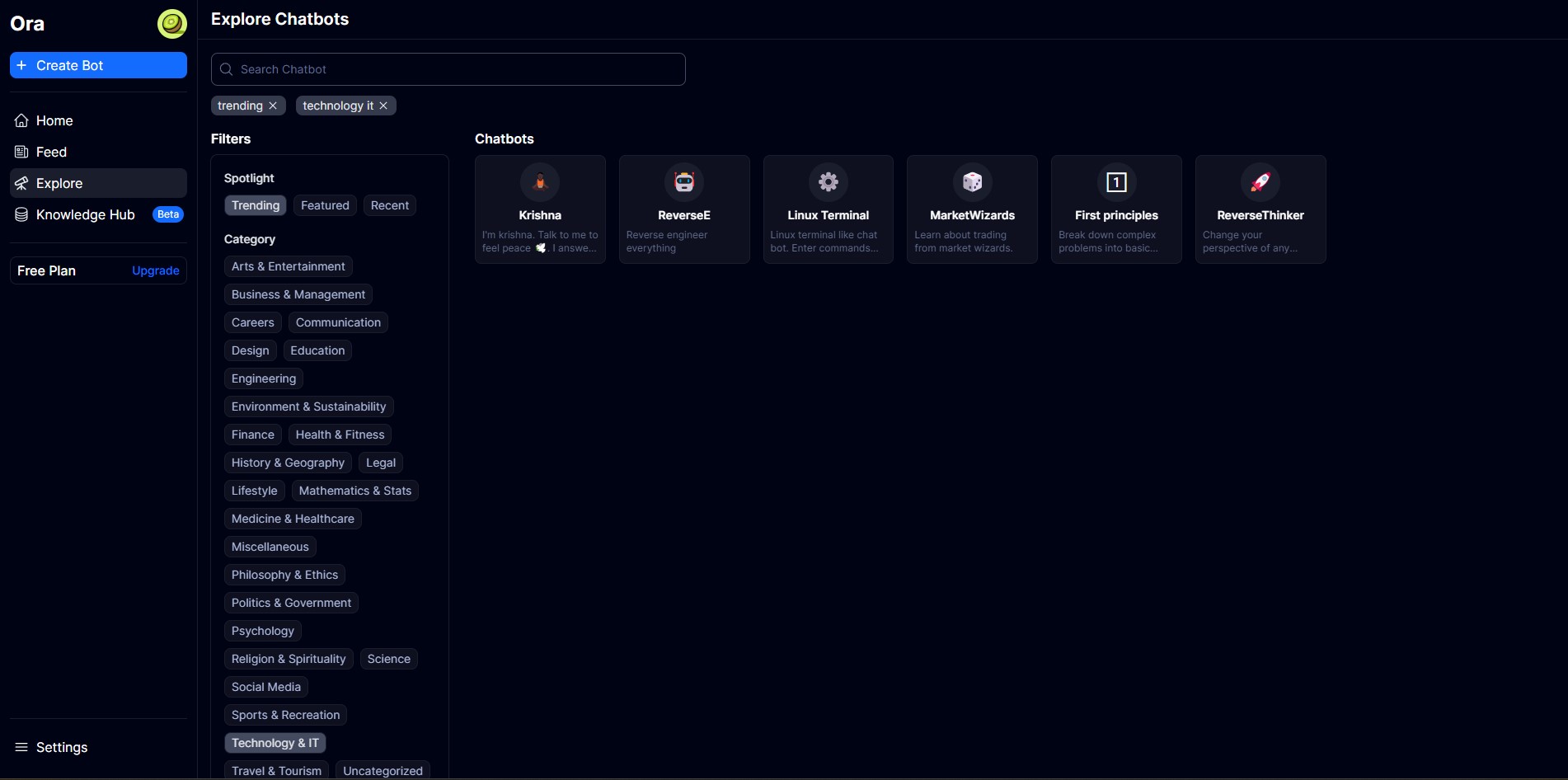Screen dimensions: 1568x780
Task: Click the First principles number-one icon
Action: [x=1116, y=182]
